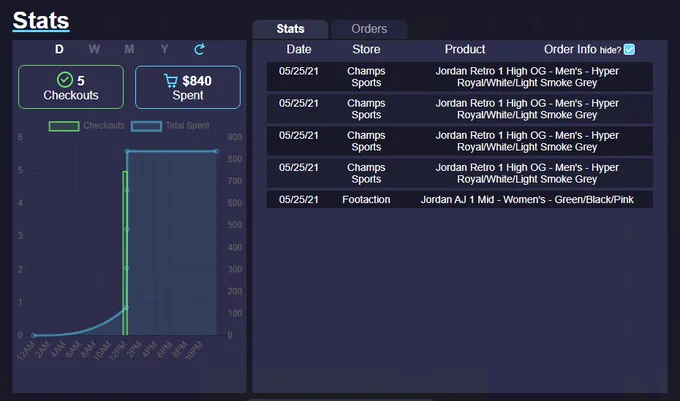Viewport: 680px width, 401px height.
Task: Switch to the Orders tab
Action: point(369,29)
